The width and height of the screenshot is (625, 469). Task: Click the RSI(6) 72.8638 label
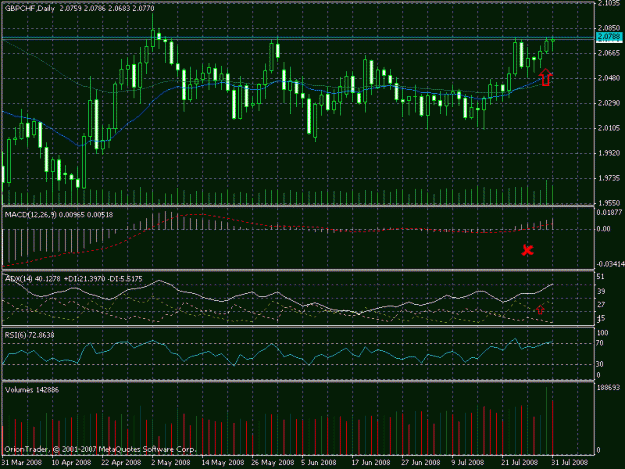pyautogui.click(x=29, y=335)
